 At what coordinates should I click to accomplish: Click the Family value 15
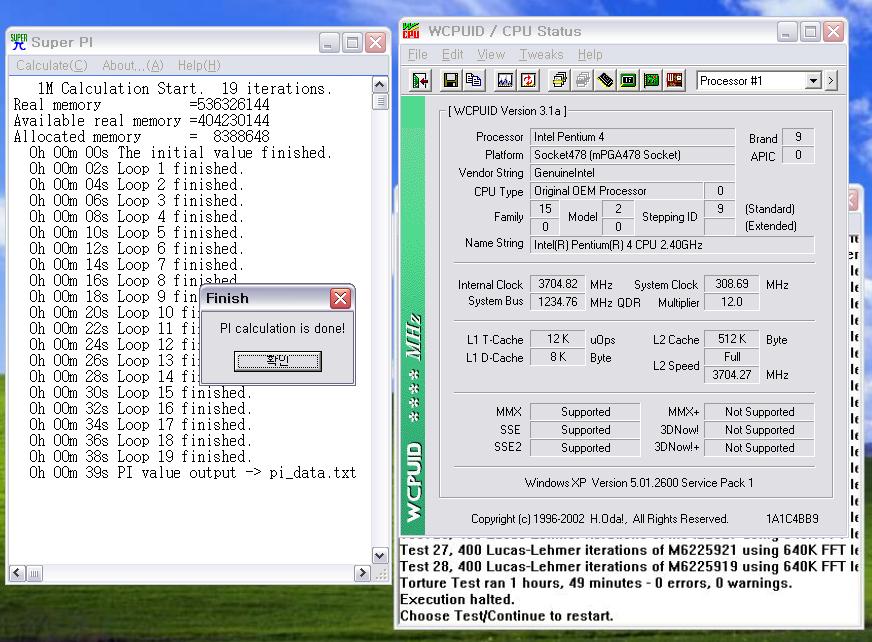(545, 209)
